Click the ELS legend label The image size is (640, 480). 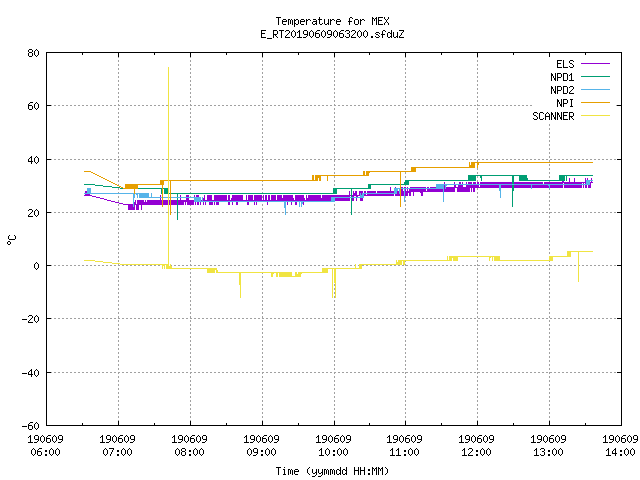tap(565, 64)
